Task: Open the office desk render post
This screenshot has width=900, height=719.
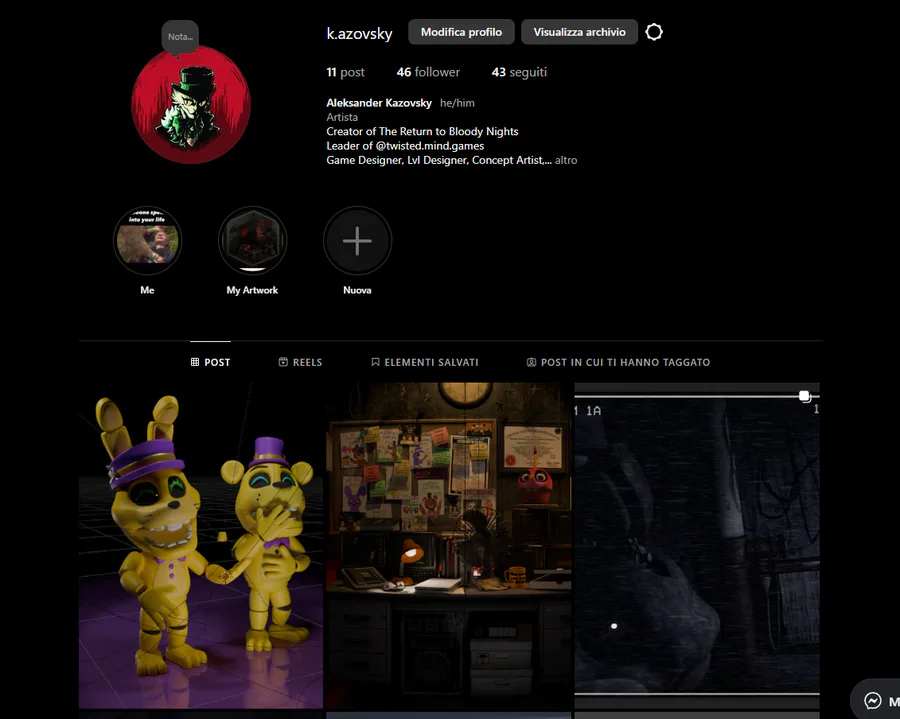Action: pyautogui.click(x=449, y=545)
